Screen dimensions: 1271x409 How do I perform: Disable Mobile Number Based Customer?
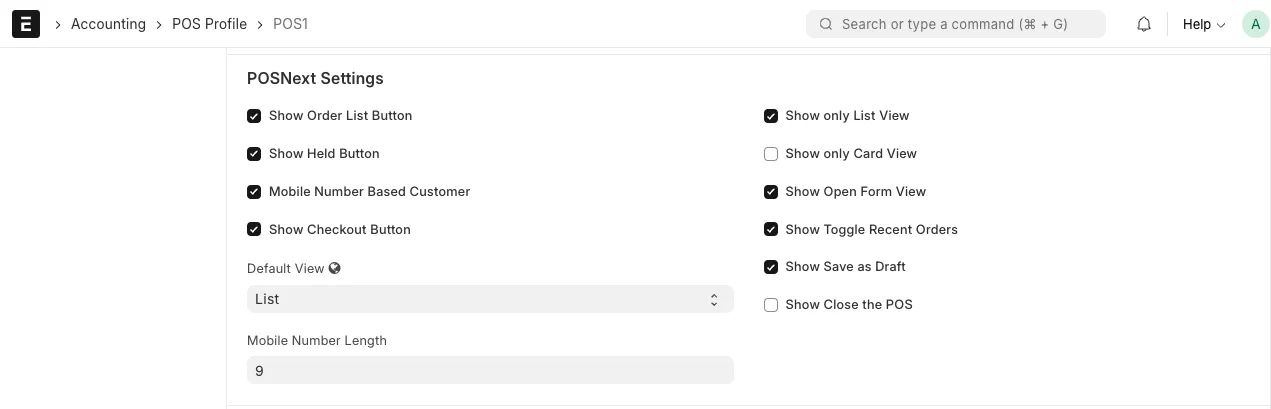point(254,192)
